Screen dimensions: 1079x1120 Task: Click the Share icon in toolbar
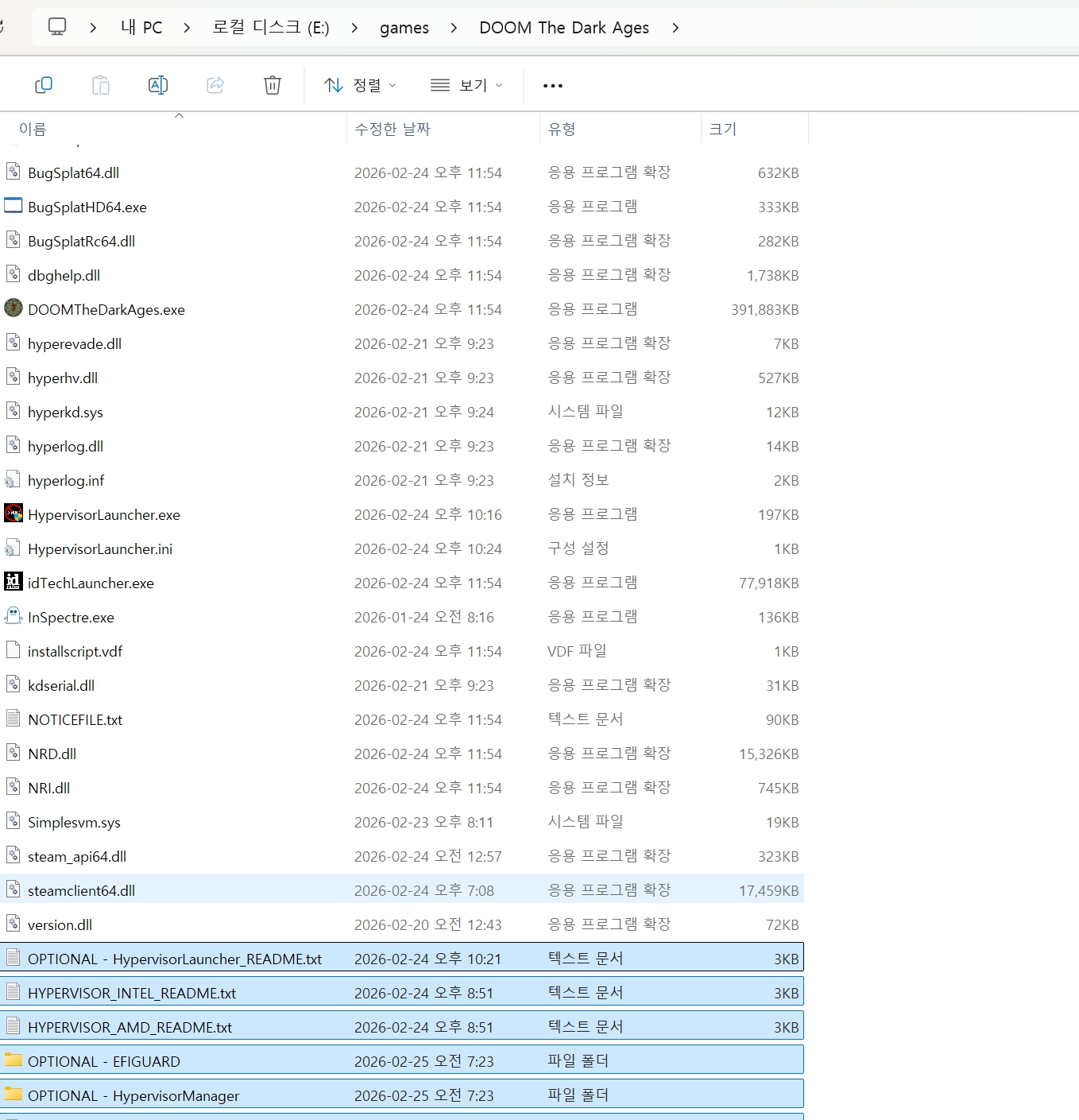[215, 85]
